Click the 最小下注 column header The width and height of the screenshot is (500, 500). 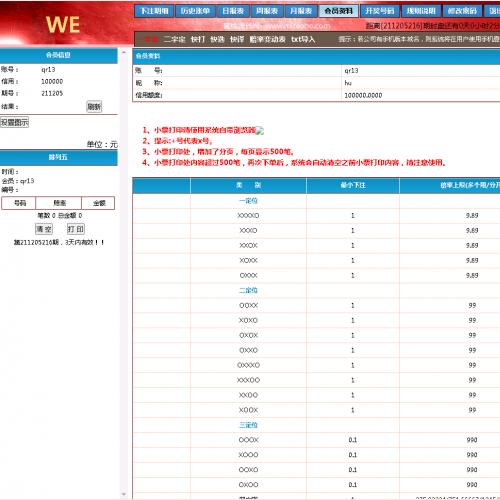[x=353, y=185]
